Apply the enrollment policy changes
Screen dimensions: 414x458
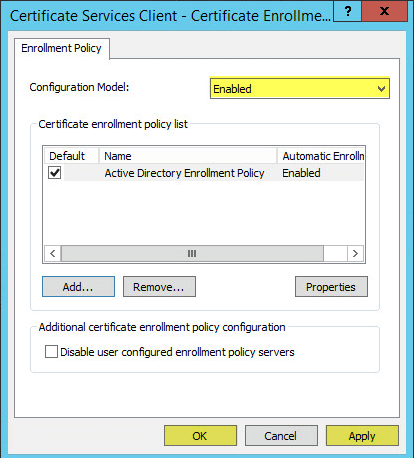(x=362, y=436)
